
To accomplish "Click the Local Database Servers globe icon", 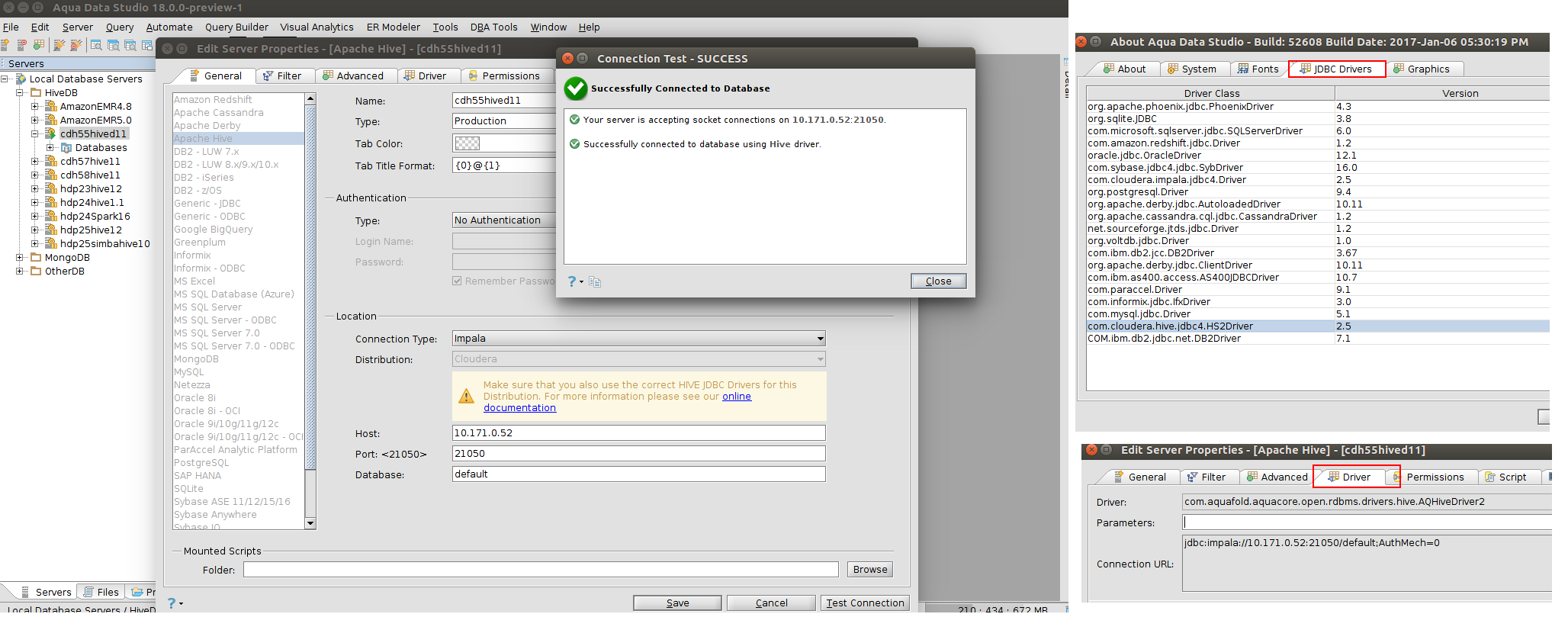I will [21, 79].
